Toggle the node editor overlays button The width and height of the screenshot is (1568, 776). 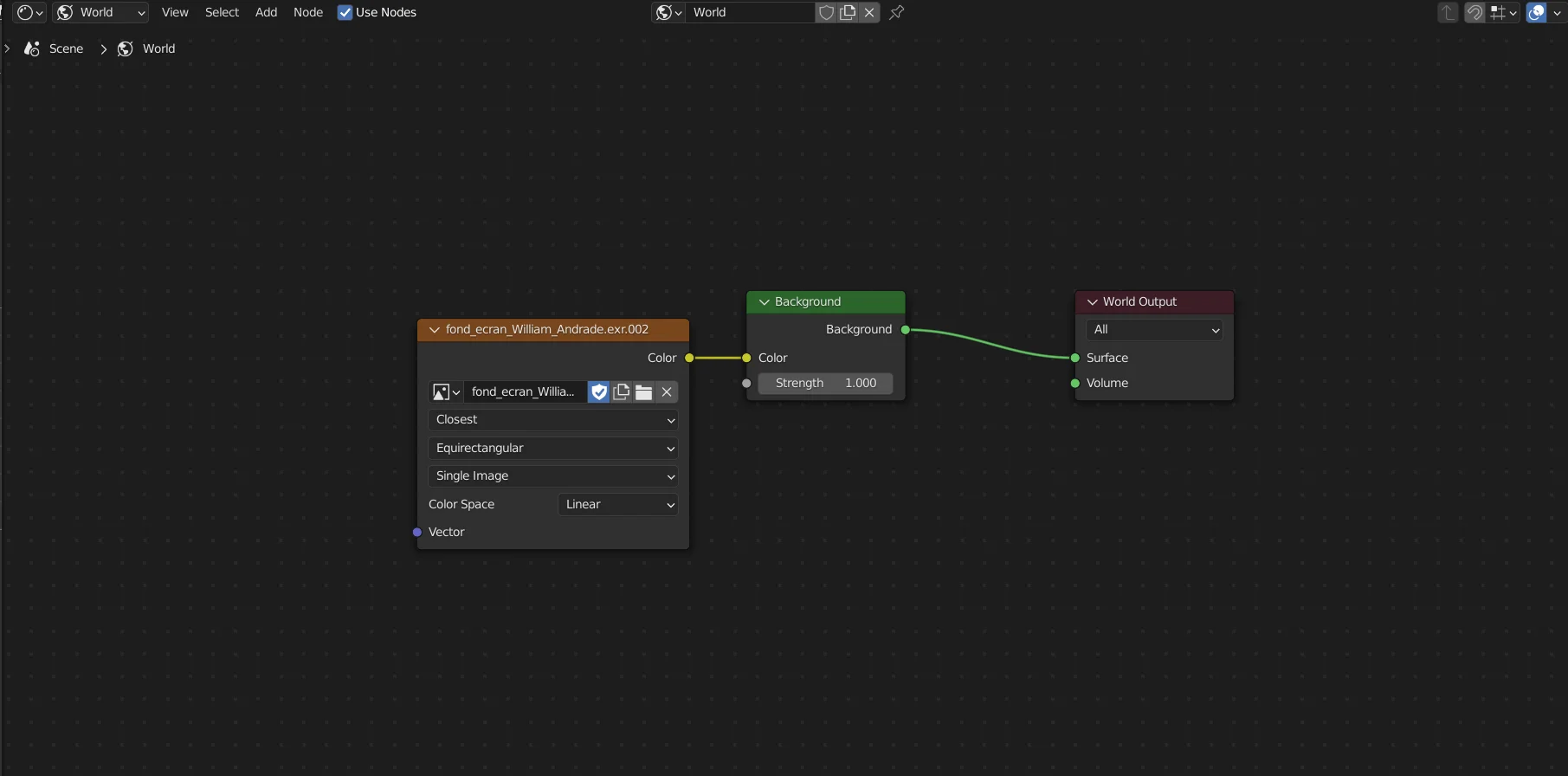pos(1537,12)
